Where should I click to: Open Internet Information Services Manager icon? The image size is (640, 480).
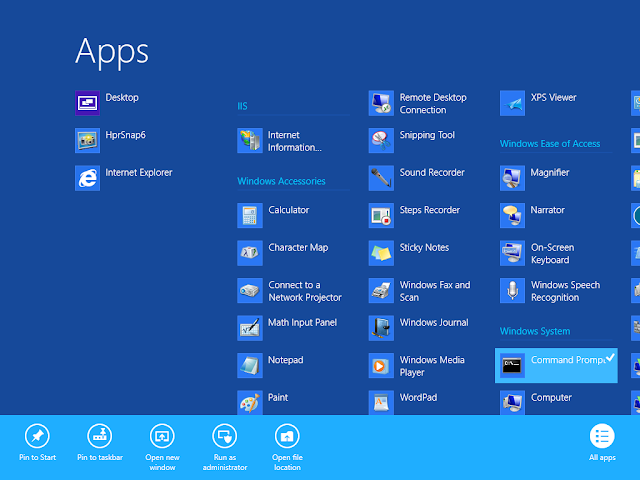click(x=250, y=140)
